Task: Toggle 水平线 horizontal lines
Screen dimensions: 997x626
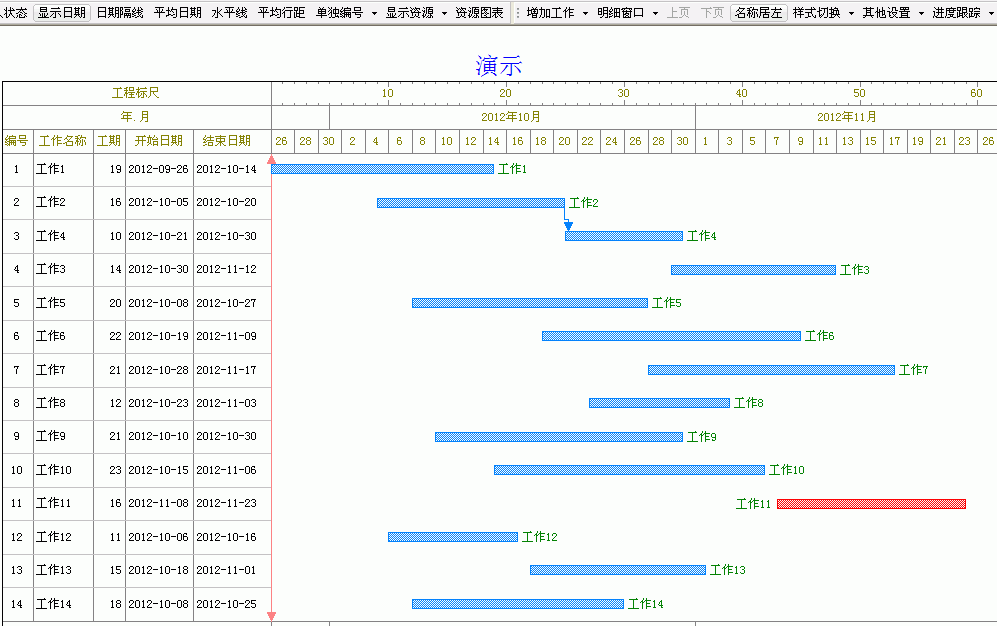Action: [229, 13]
